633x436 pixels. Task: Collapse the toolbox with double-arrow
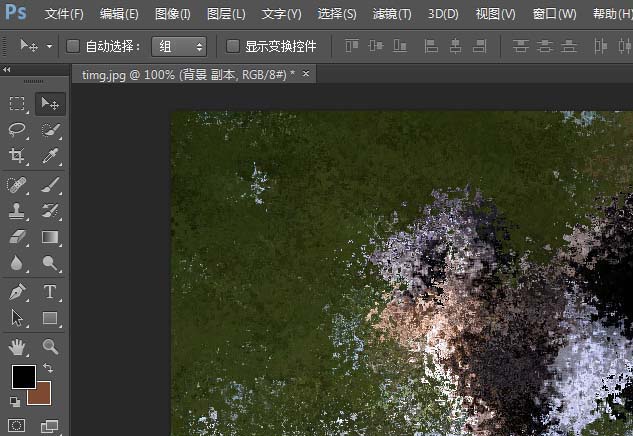pos(6,69)
